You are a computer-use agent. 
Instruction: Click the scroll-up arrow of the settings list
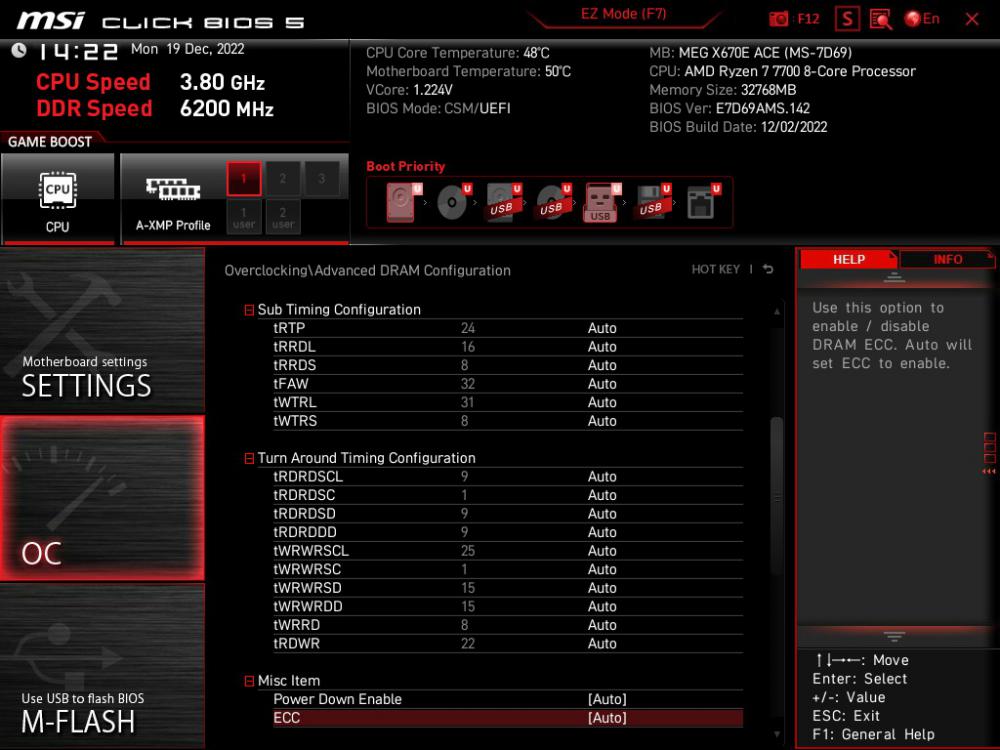click(x=776, y=311)
